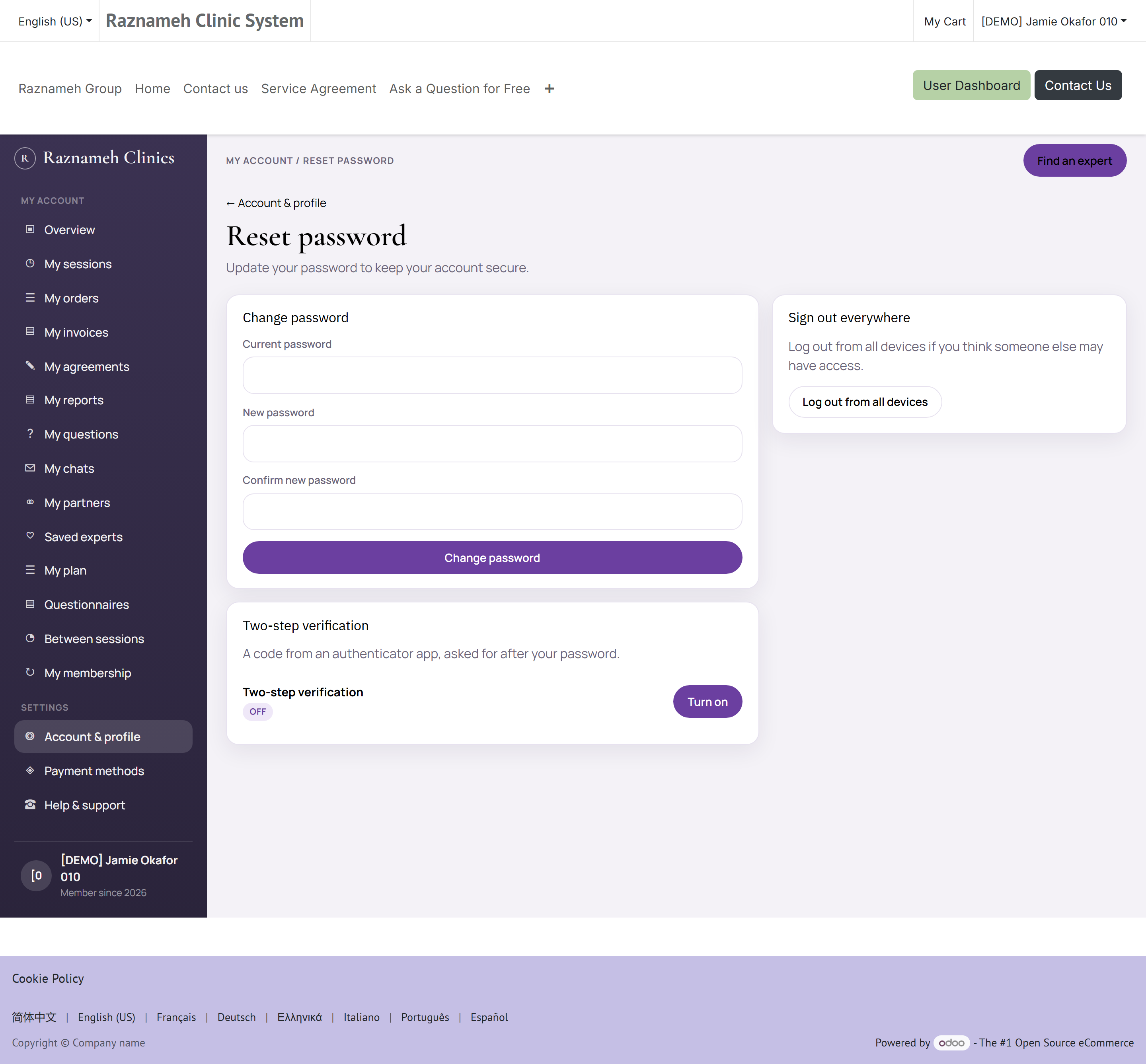The image size is (1146, 1064).
Task: Expand the plus menu in navigation
Action: [550, 89]
